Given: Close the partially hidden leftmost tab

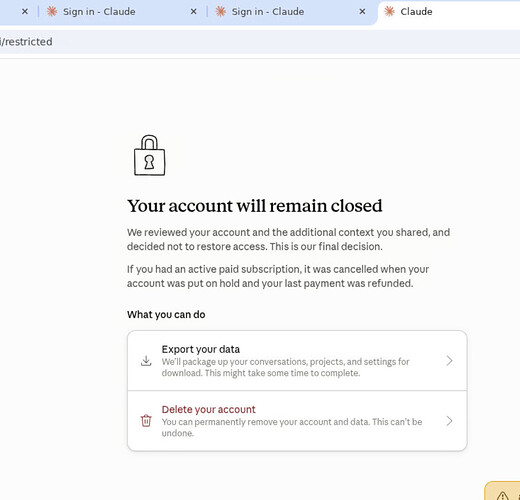Looking at the screenshot, I should pos(25,12).
